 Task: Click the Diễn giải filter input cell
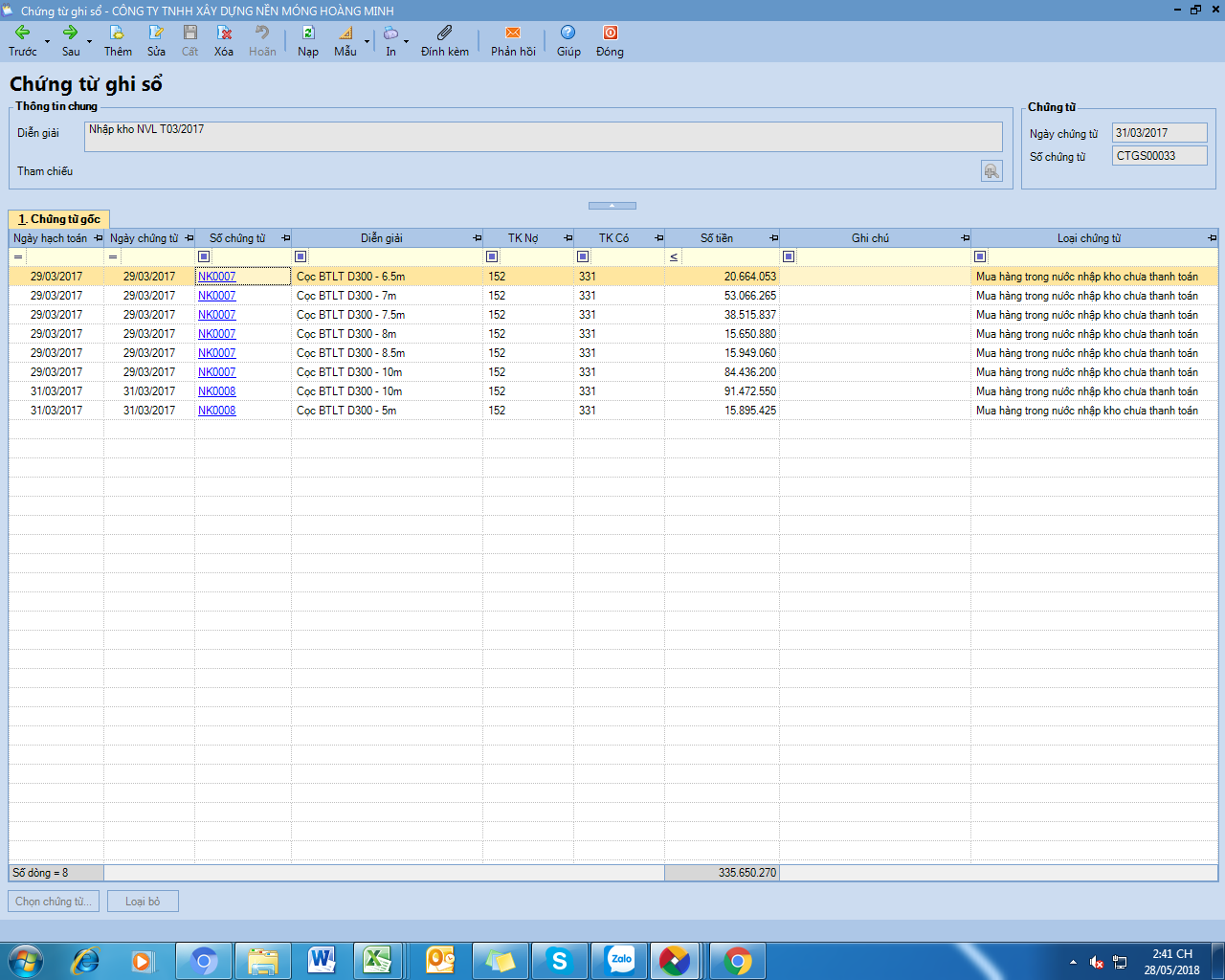click(x=395, y=256)
